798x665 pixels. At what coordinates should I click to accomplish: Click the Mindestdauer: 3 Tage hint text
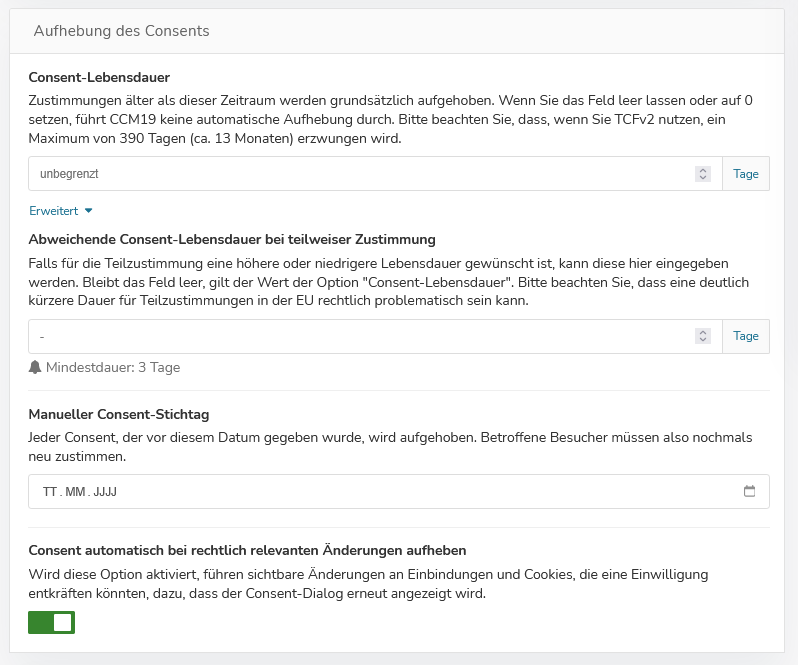pyautogui.click(x=113, y=367)
